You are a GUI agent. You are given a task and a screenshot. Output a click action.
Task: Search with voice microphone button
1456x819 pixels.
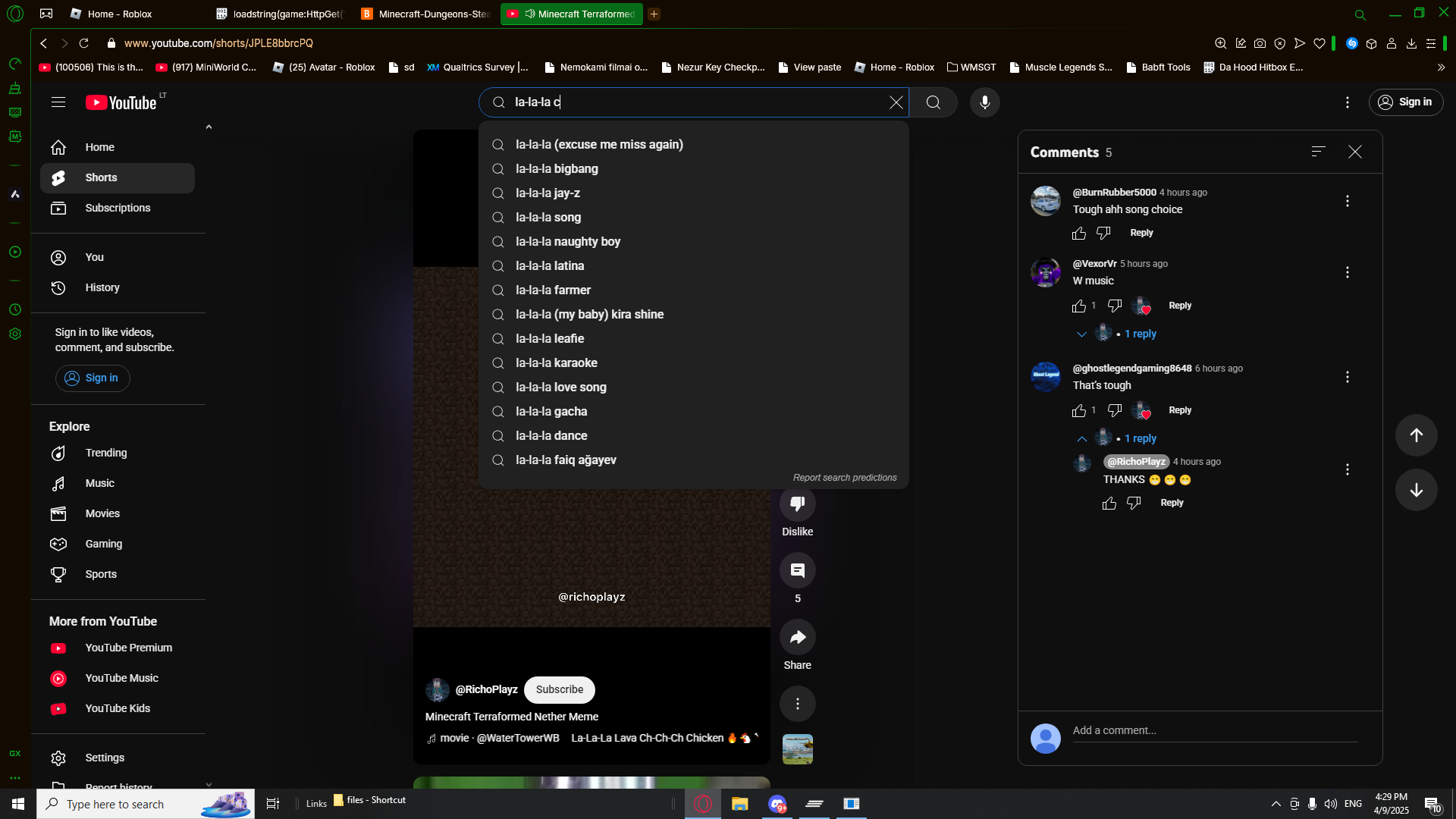(985, 102)
